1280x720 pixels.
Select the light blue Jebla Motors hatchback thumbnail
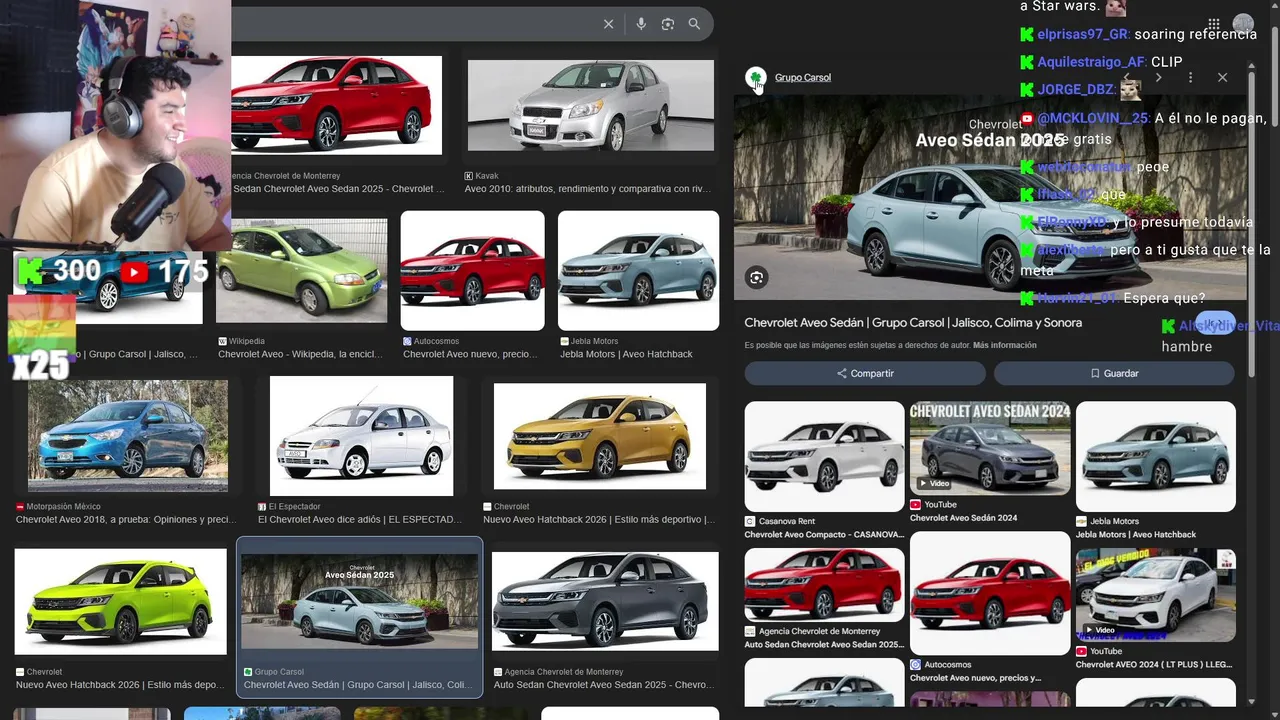(638, 270)
